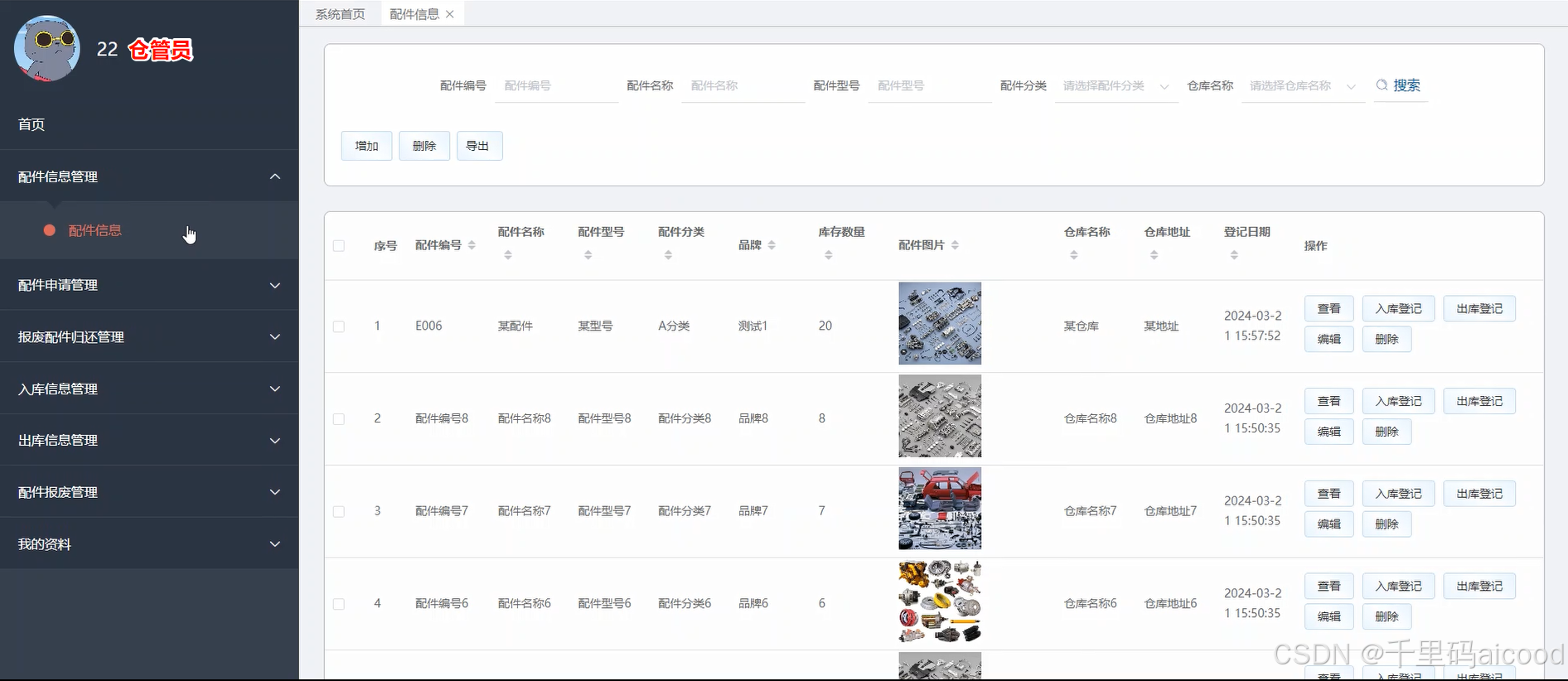Screen dimensions: 1568x681
Task: Sort by 配件名称 column arrows
Action: (508, 255)
